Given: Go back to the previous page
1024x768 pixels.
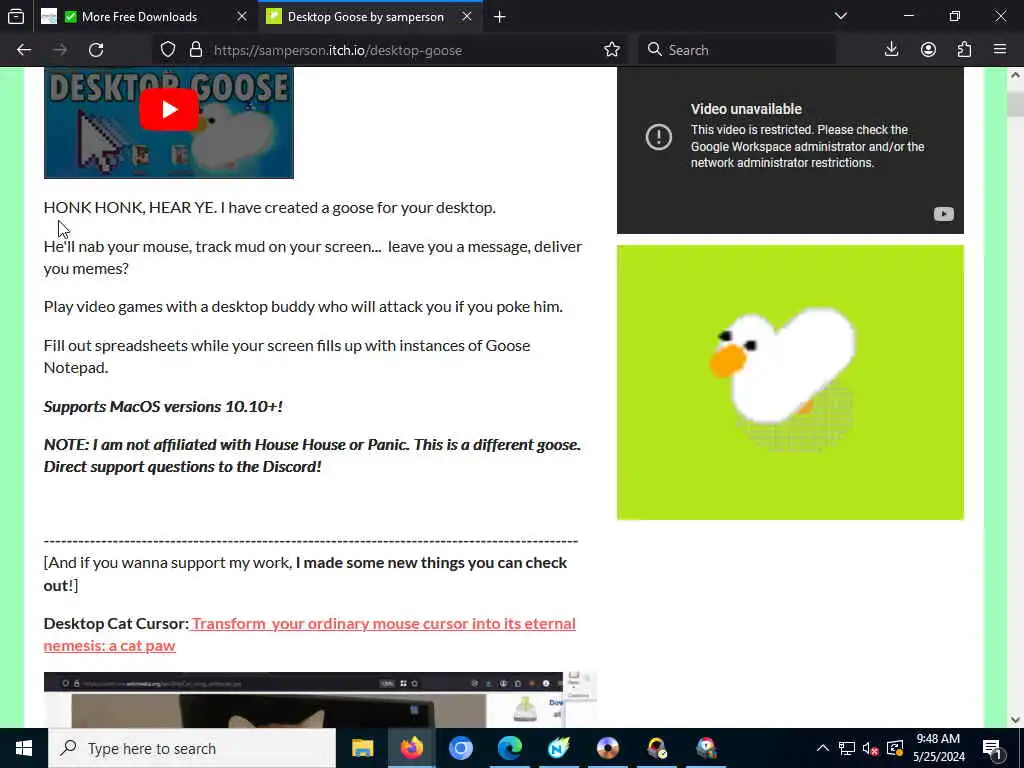Looking at the screenshot, I should tap(24, 50).
